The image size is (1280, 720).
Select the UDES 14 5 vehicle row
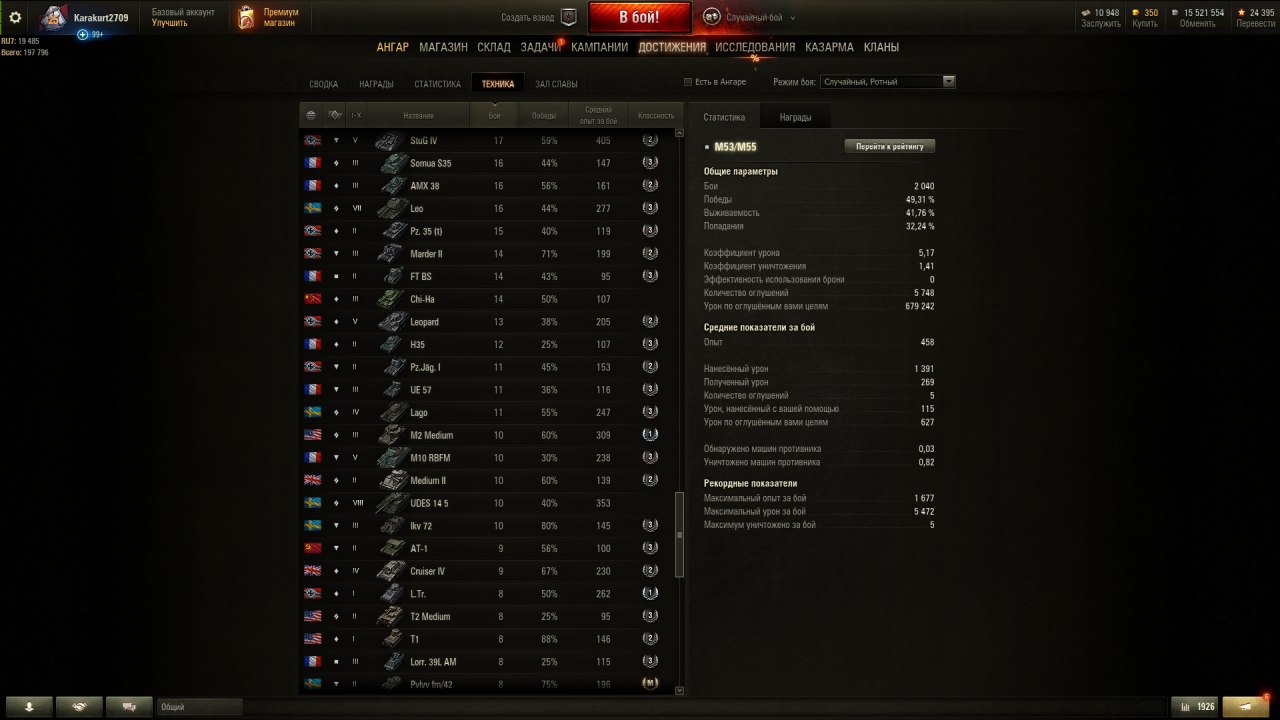click(492, 503)
